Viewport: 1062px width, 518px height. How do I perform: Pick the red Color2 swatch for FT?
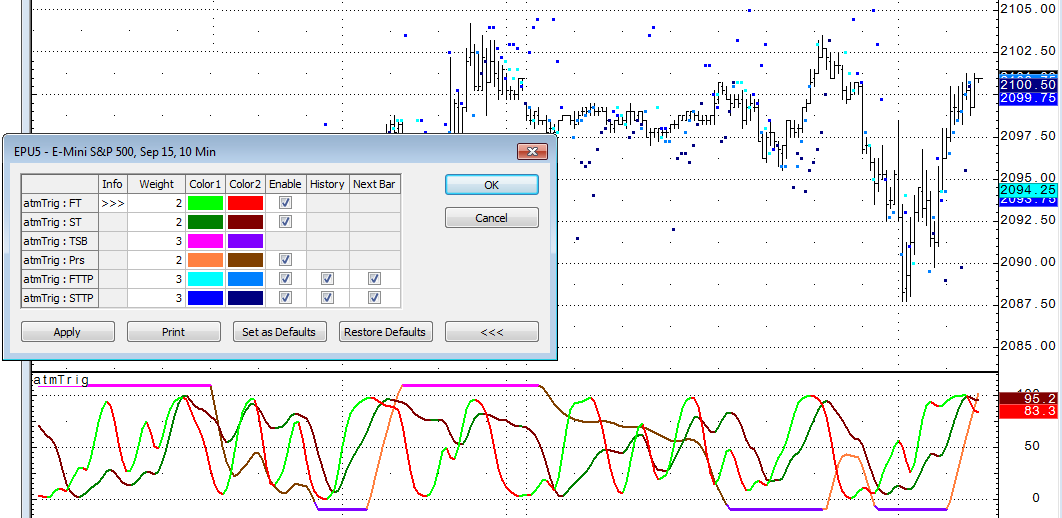click(245, 203)
